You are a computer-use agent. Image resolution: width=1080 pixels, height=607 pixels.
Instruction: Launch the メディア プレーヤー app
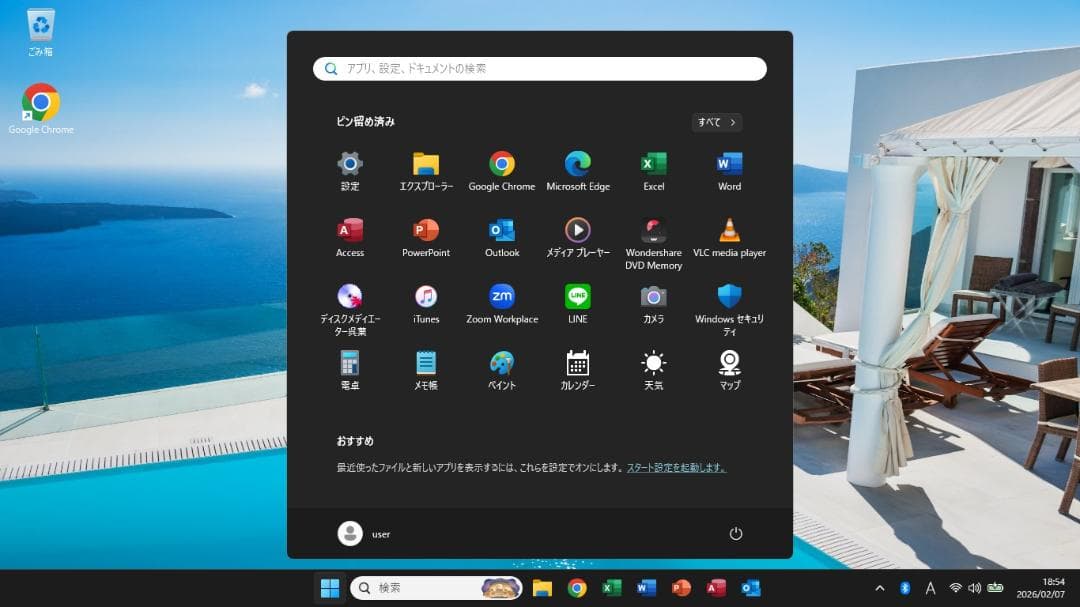578,232
